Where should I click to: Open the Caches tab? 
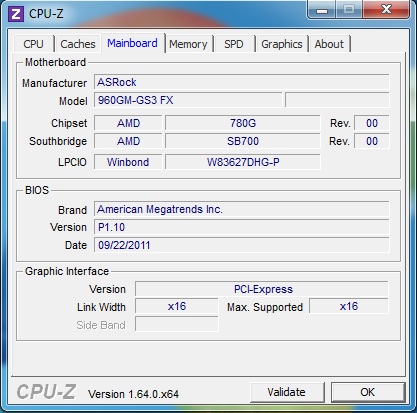pos(78,44)
